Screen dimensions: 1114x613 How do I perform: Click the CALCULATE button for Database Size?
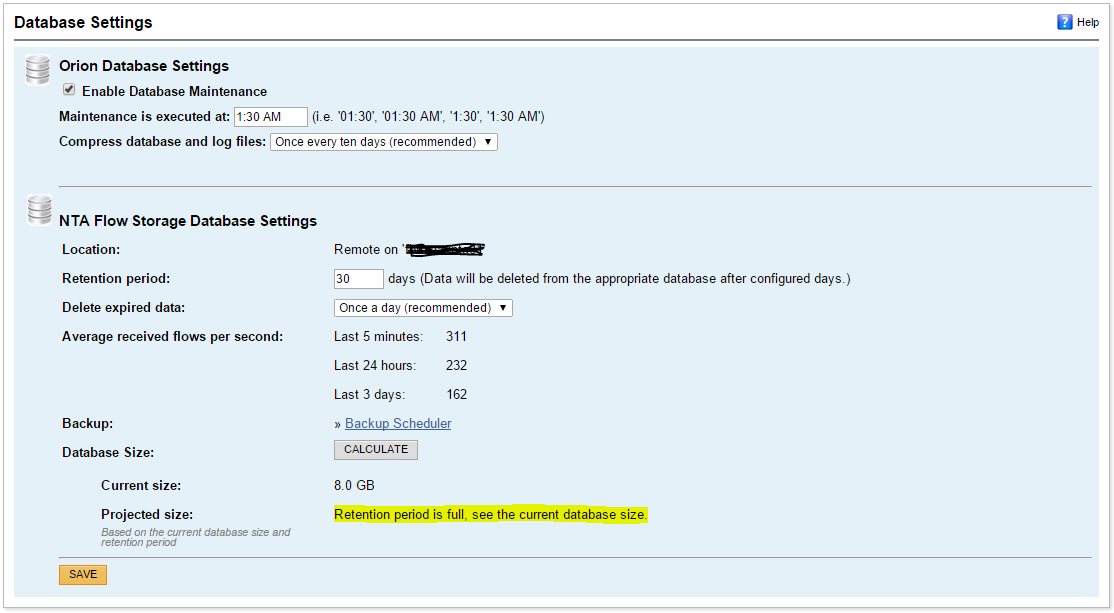[375, 449]
